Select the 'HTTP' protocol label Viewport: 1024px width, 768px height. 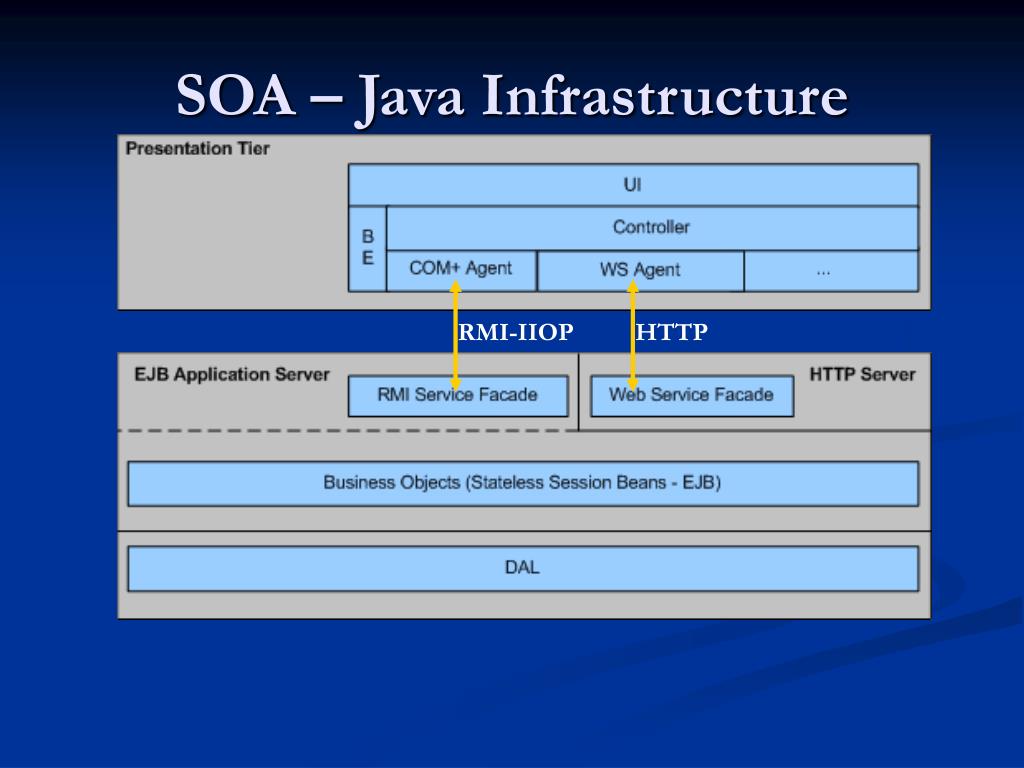tap(671, 332)
